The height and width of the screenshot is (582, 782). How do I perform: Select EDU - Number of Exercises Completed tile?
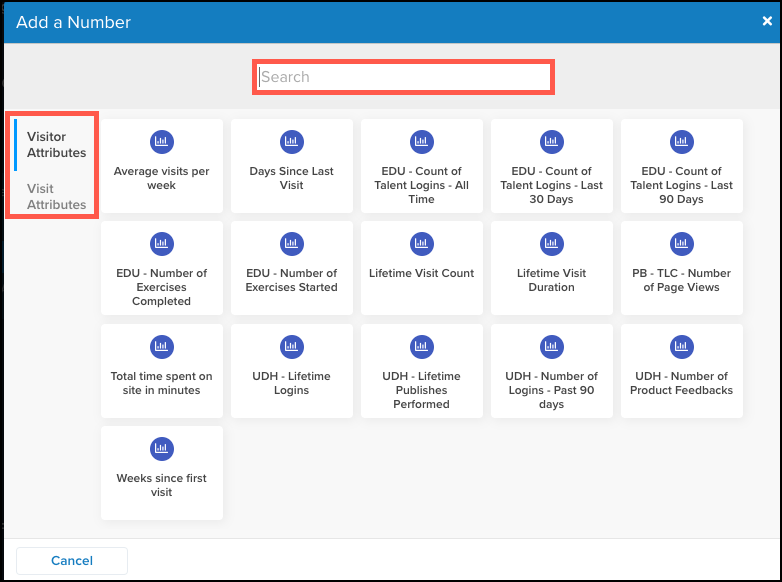pos(161,268)
